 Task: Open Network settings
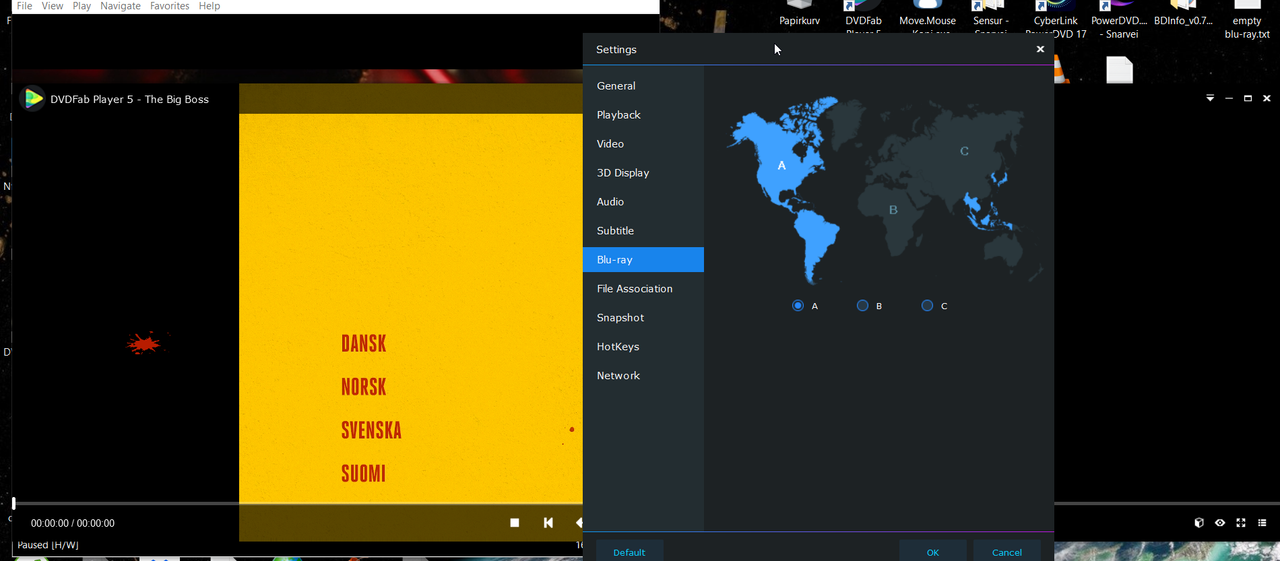click(643, 376)
